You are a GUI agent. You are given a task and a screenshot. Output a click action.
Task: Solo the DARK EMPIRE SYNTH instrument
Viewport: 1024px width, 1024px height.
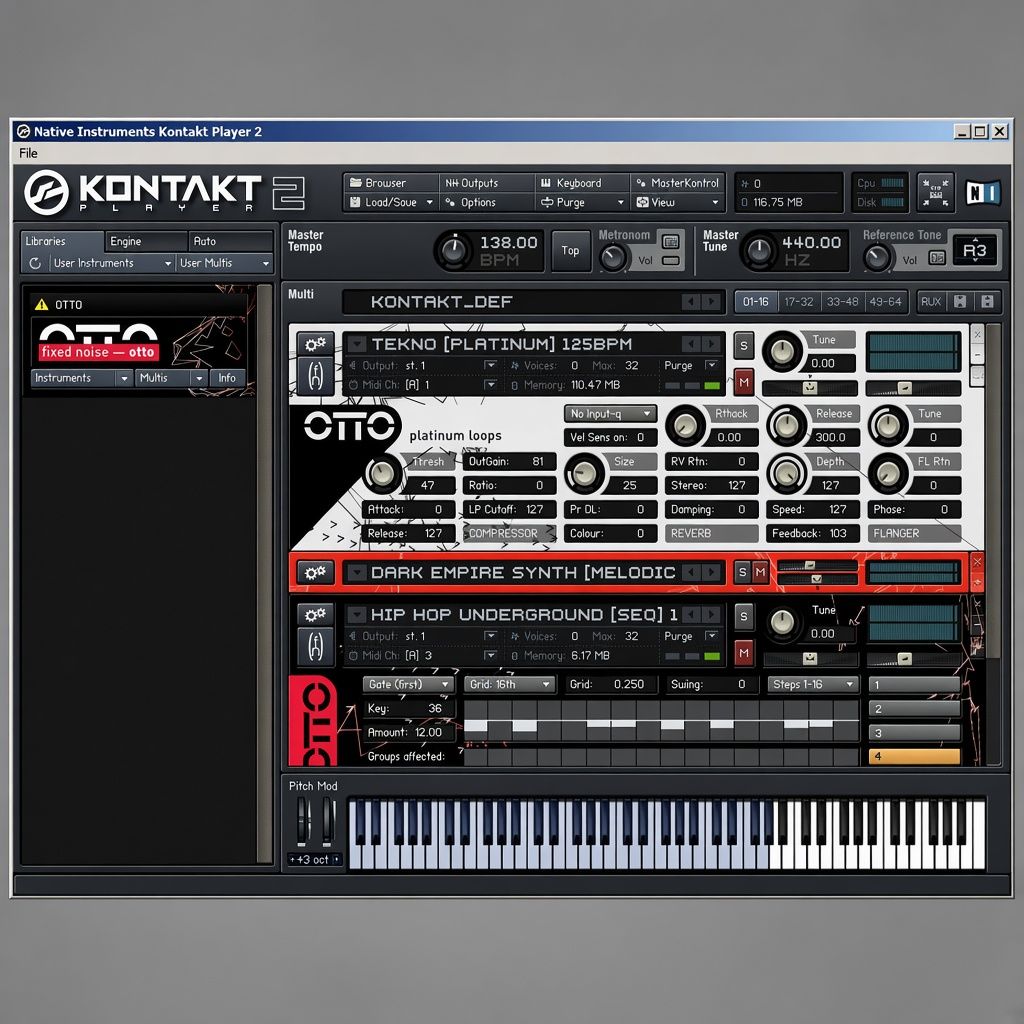click(742, 573)
